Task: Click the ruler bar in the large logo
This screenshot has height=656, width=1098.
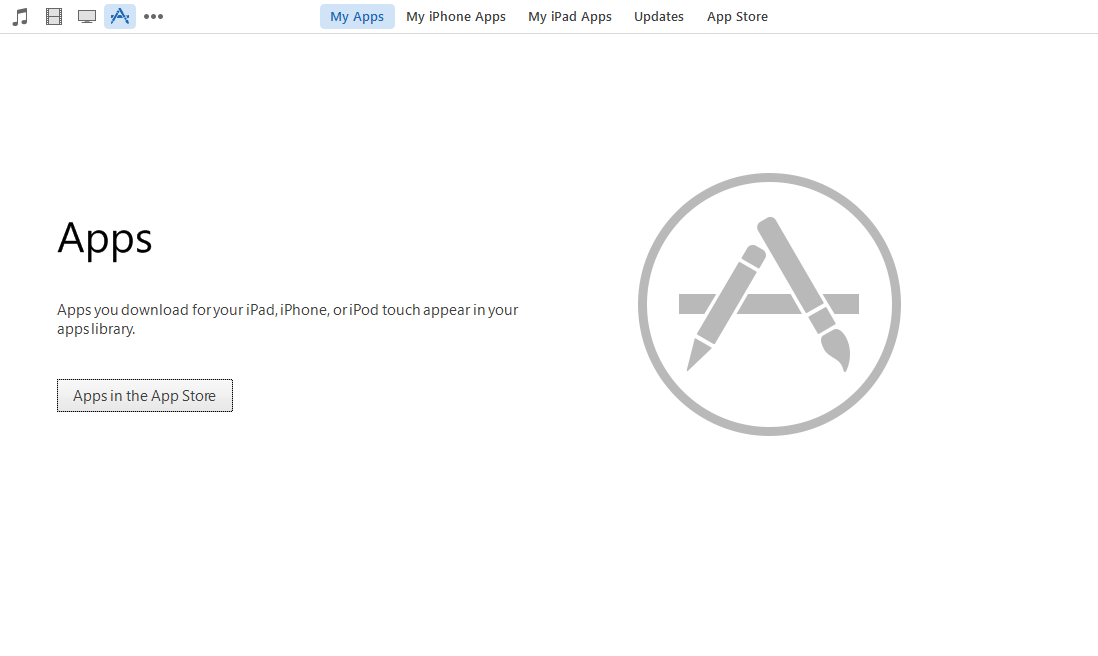Action: click(769, 304)
